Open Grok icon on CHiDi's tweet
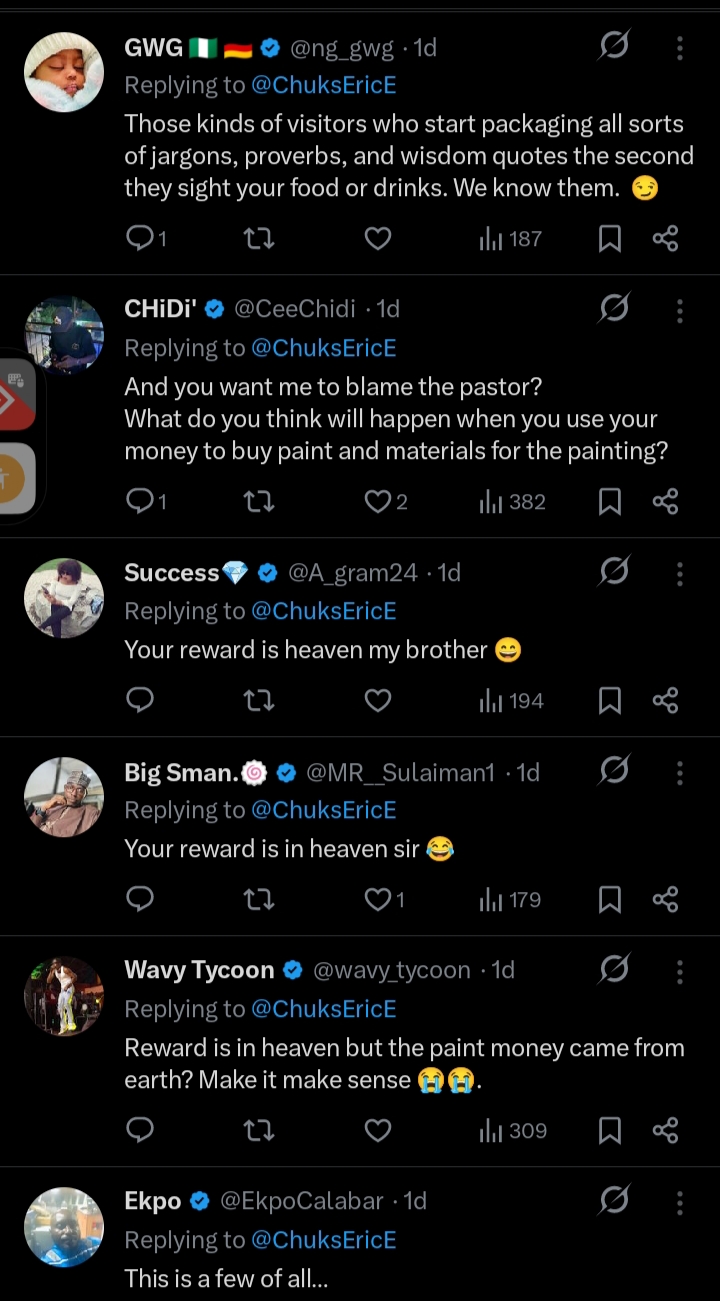 coord(613,309)
